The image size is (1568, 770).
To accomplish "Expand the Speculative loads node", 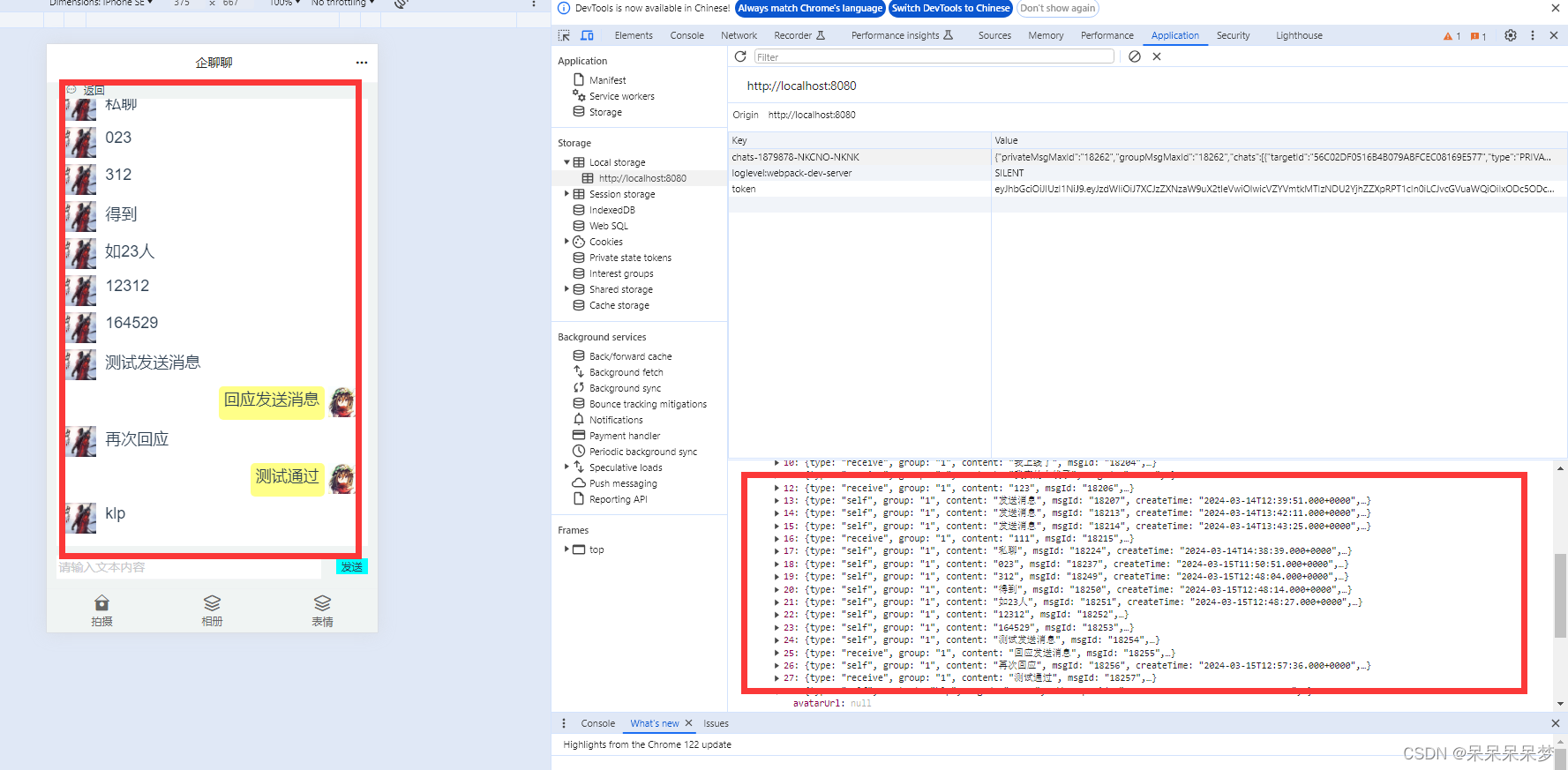I will 566,467.
